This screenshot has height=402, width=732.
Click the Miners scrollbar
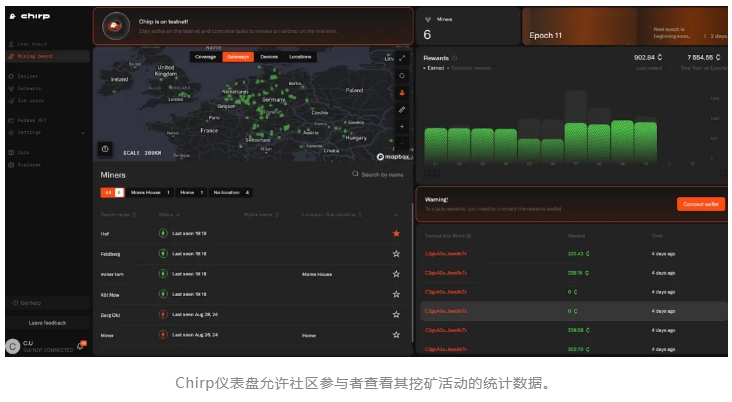412,273
